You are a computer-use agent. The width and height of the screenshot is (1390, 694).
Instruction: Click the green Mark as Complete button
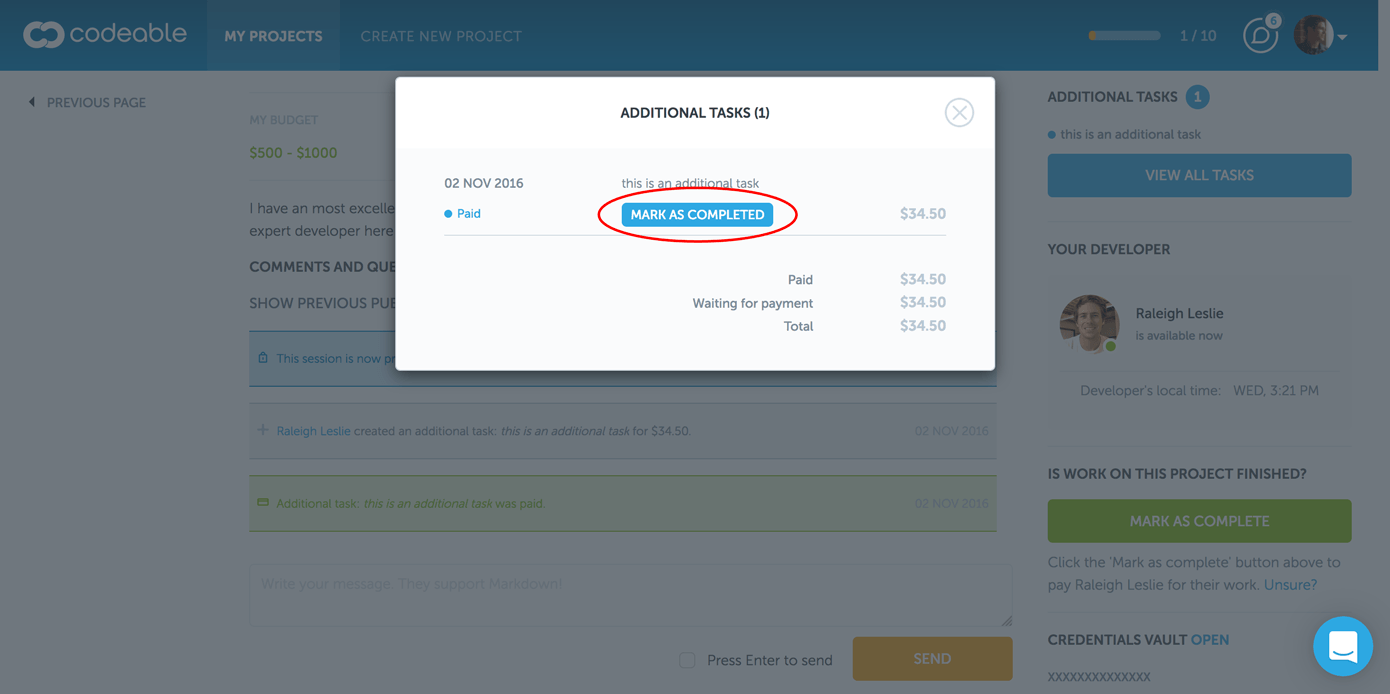1199,521
